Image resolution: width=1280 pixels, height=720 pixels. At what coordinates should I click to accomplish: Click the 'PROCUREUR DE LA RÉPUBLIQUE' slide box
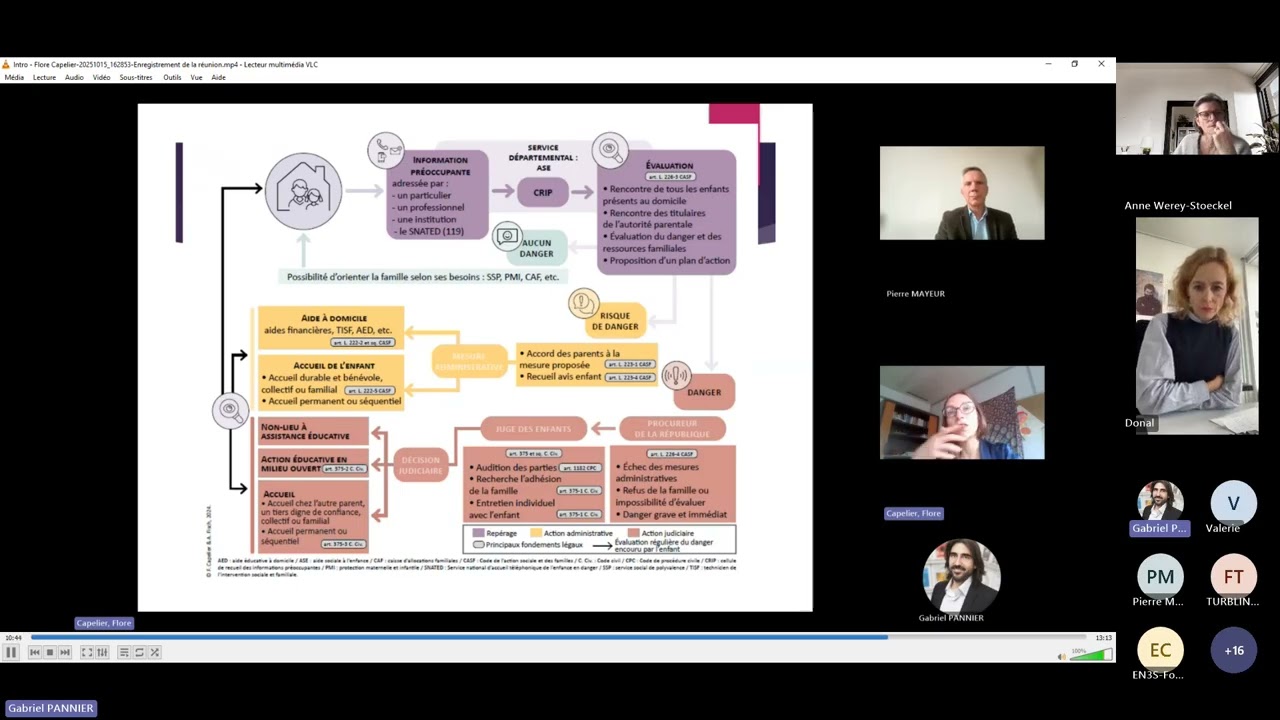tap(672, 429)
